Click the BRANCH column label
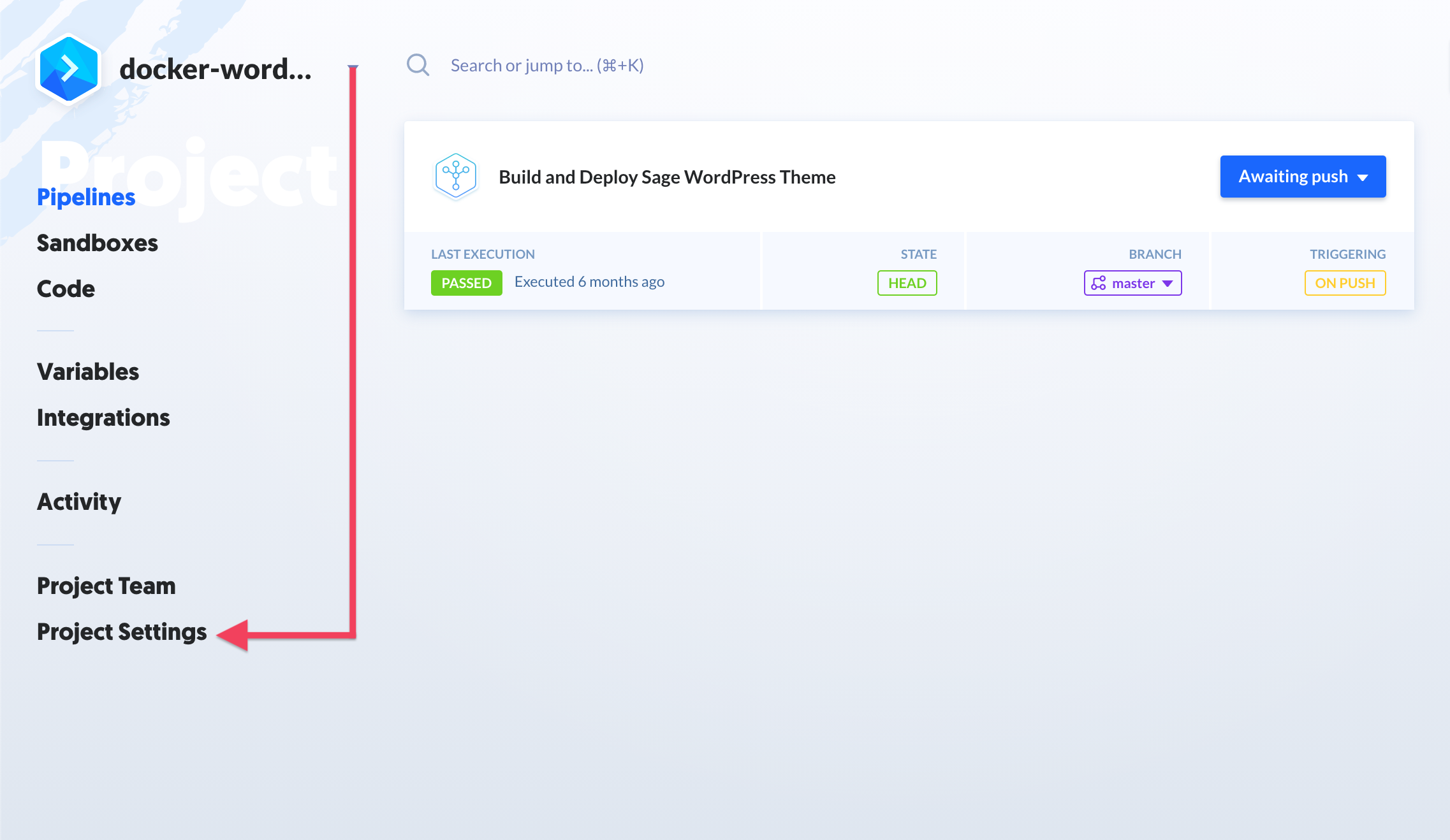 point(1155,254)
